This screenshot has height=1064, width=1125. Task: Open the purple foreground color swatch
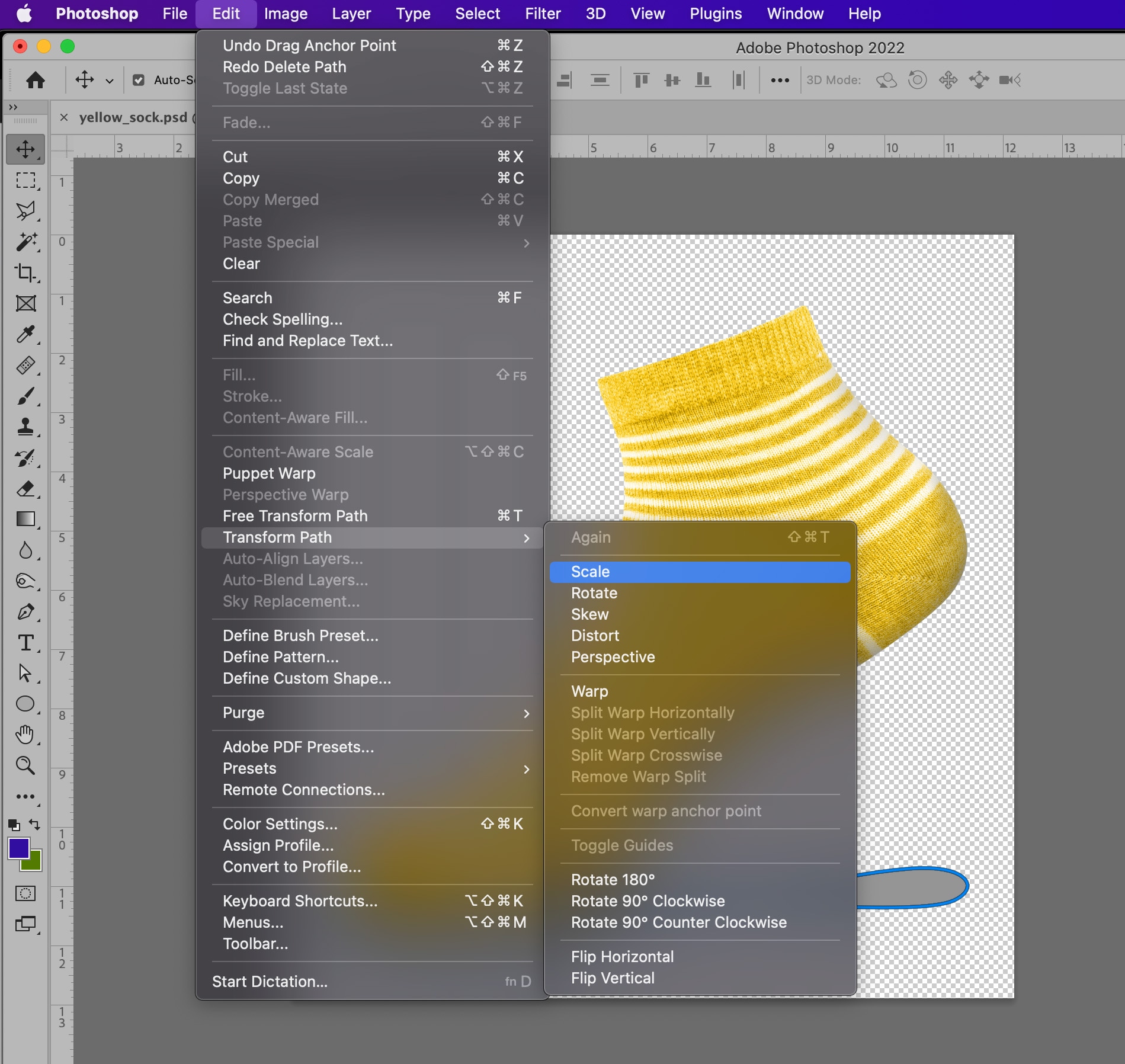[18, 848]
